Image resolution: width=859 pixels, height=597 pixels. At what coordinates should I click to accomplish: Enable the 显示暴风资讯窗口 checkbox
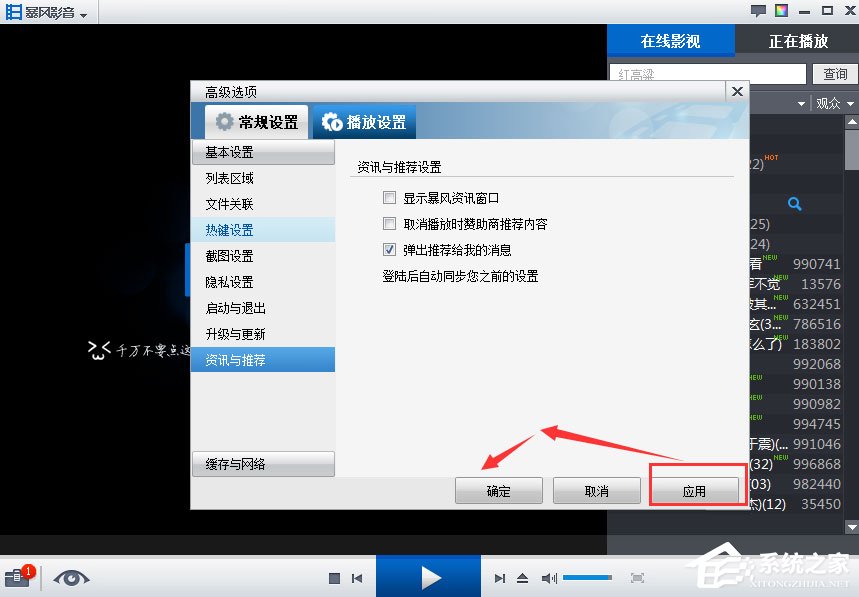[x=390, y=197]
